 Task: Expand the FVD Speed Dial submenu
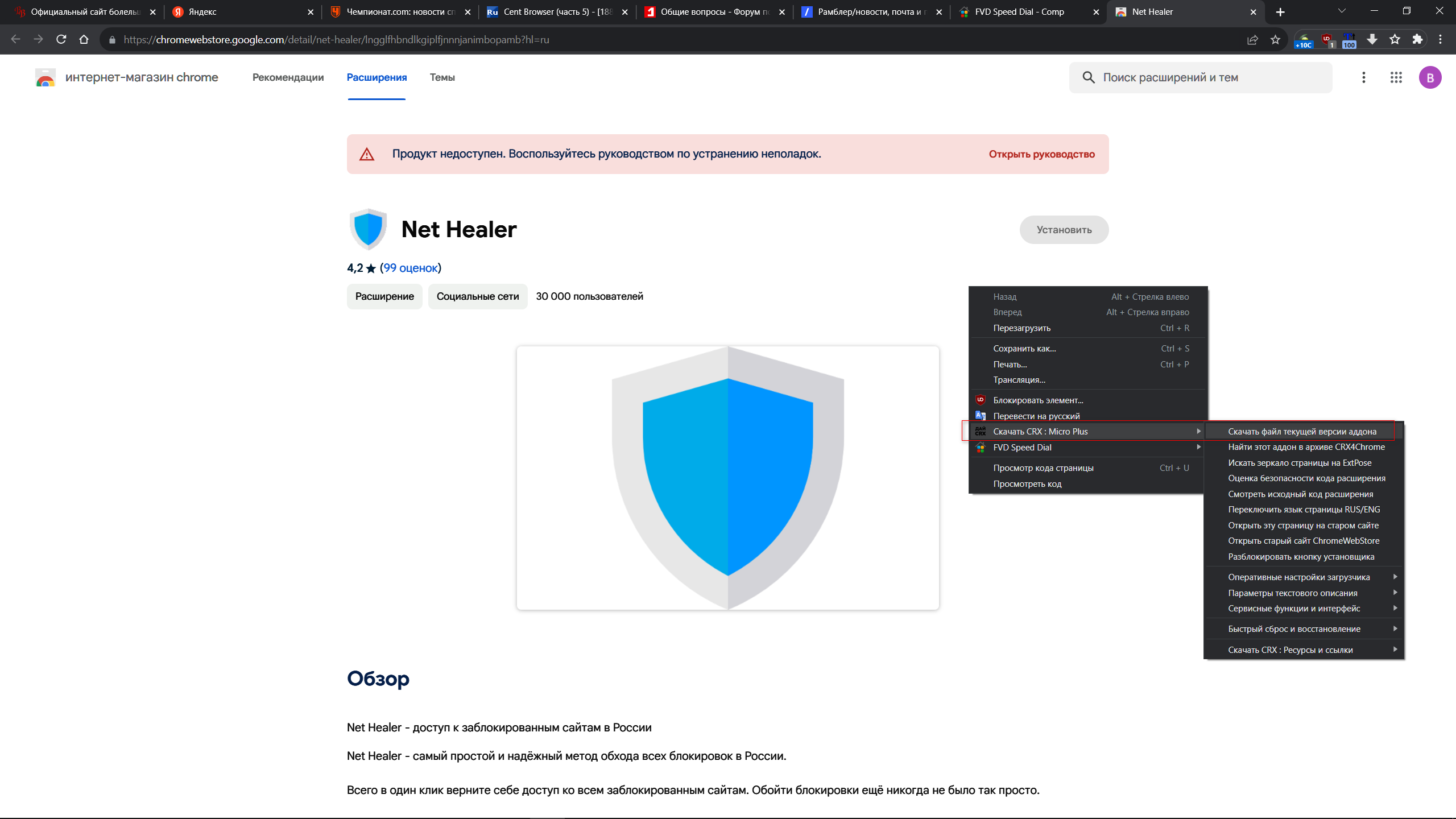[x=1087, y=448]
